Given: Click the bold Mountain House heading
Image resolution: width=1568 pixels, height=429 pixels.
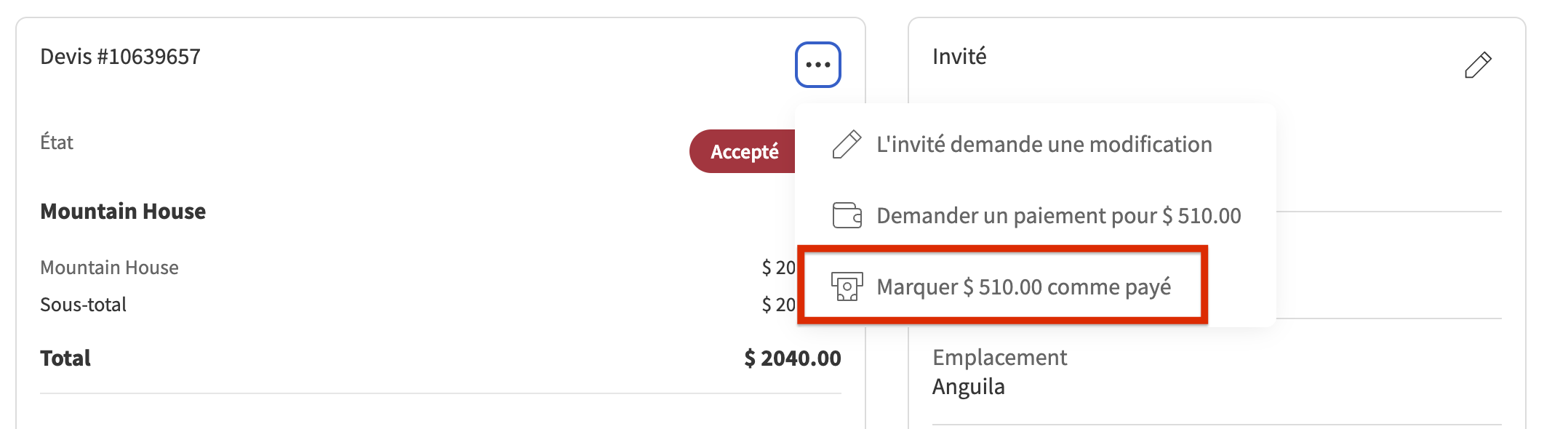Looking at the screenshot, I should (123, 211).
